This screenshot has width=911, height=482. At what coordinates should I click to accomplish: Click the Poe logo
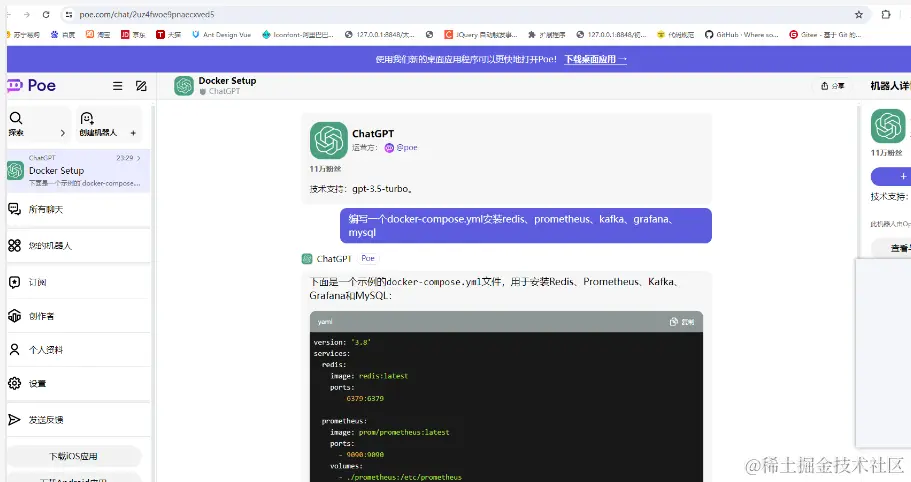point(32,86)
